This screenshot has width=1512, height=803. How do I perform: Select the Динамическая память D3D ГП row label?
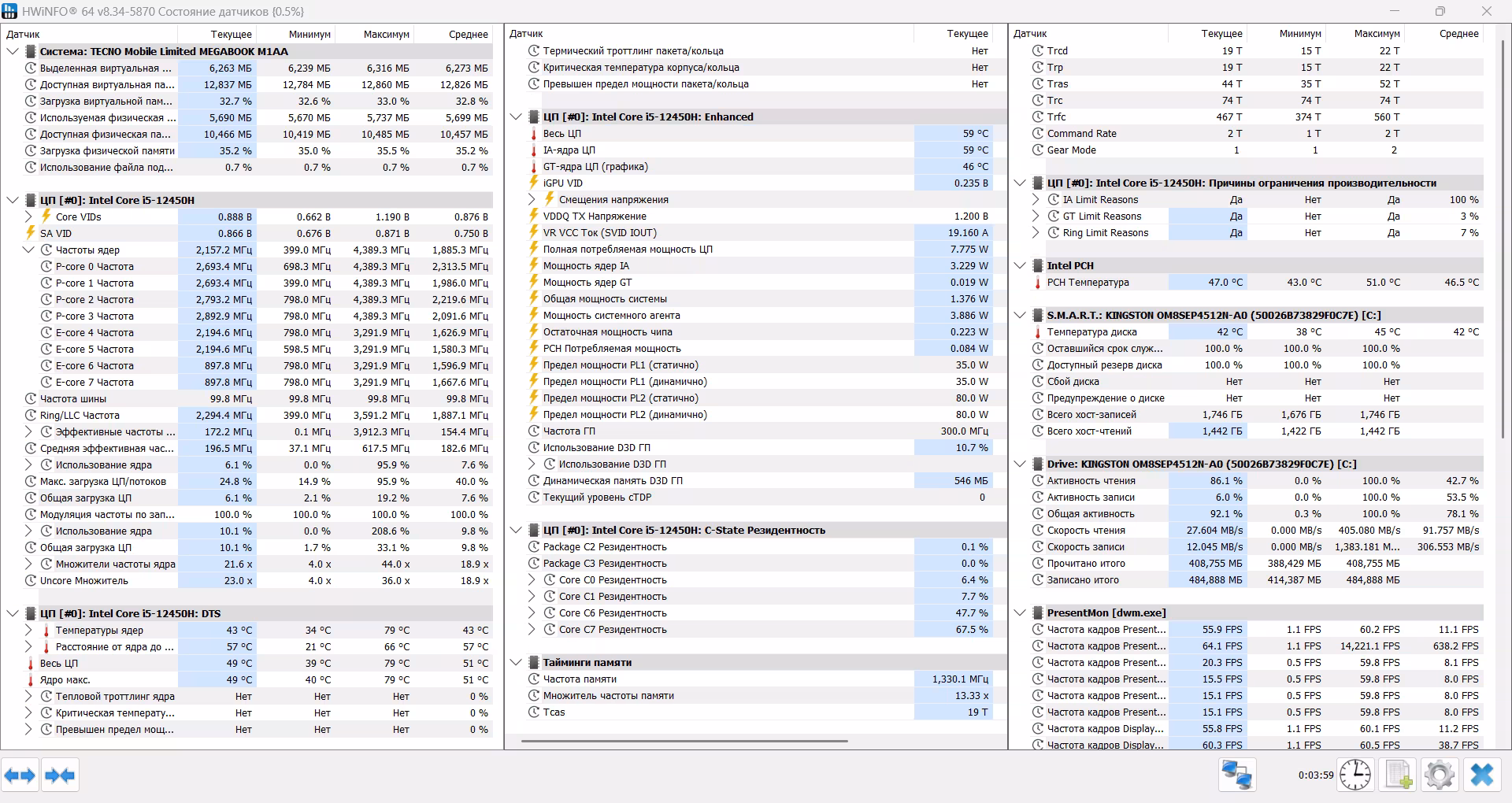(613, 481)
